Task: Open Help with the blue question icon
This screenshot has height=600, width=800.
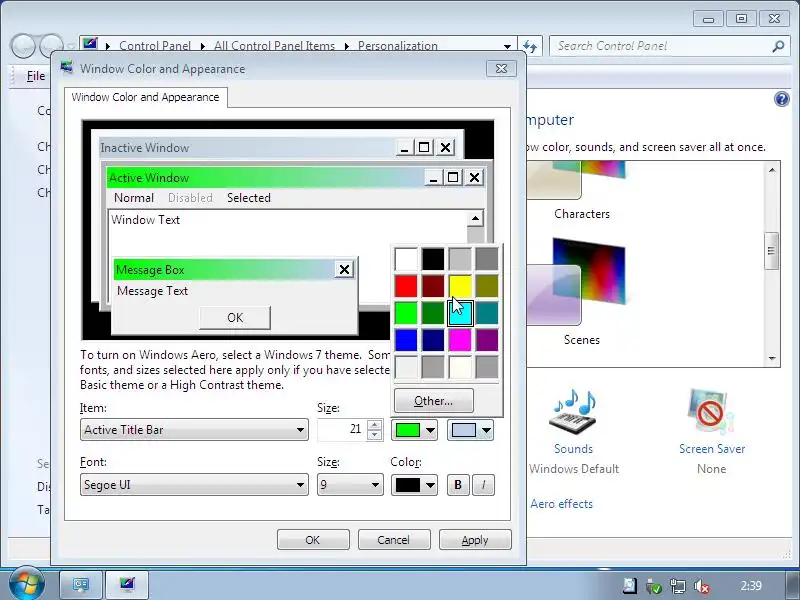Action: [x=781, y=99]
